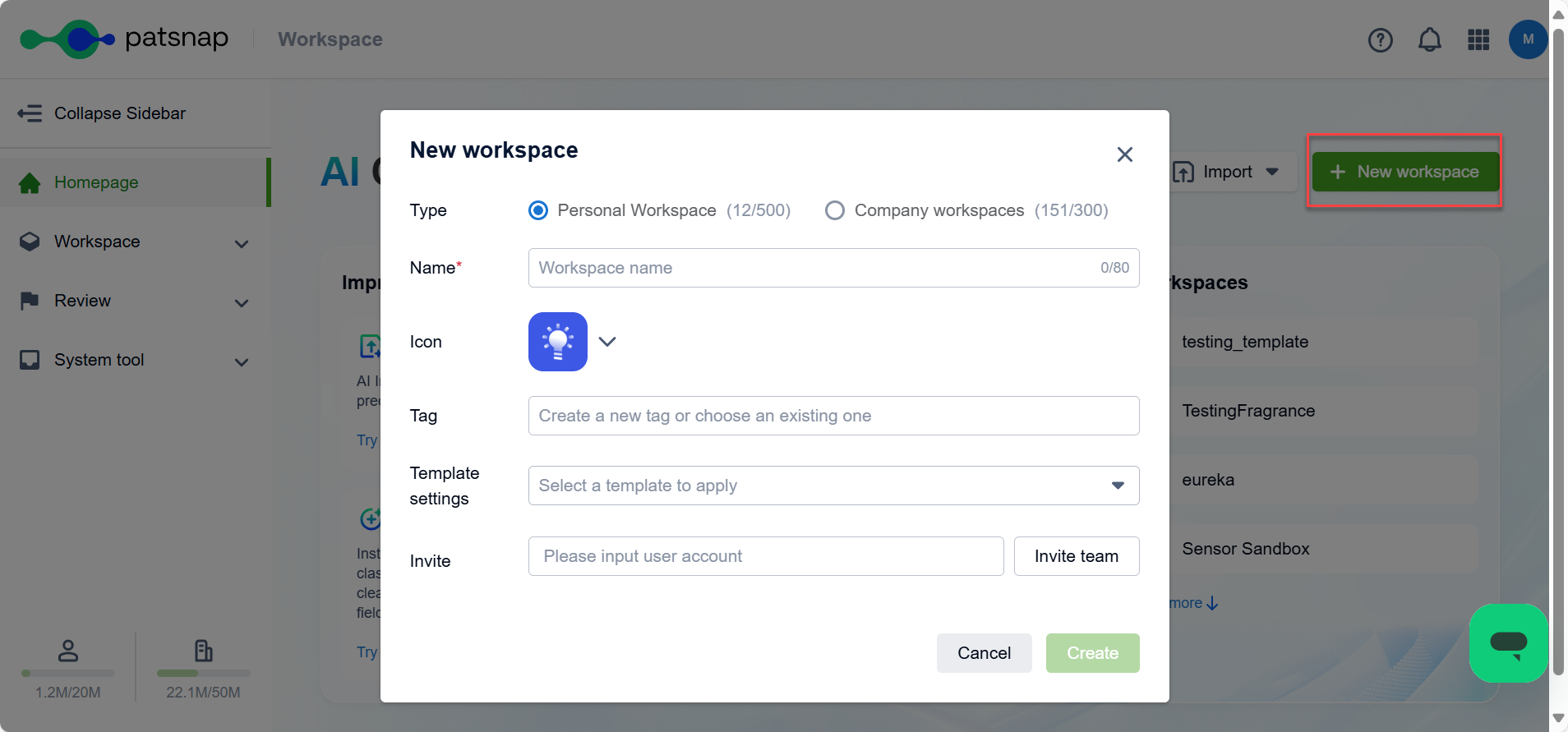Select Personal Workspace radio option
This screenshot has width=1568, height=732.
[x=538, y=211]
